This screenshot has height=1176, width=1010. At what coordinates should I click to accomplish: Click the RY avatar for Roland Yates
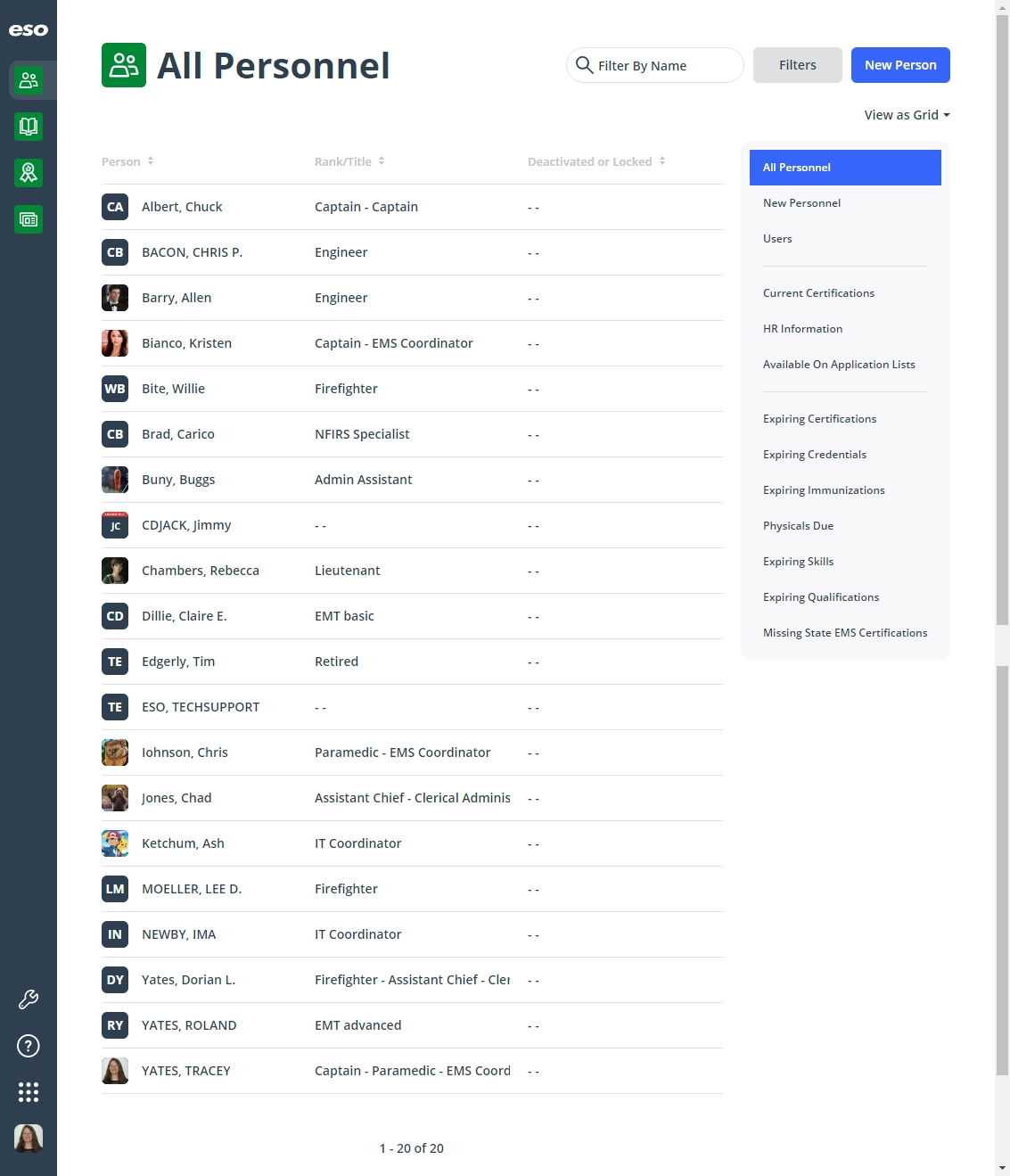[115, 1025]
